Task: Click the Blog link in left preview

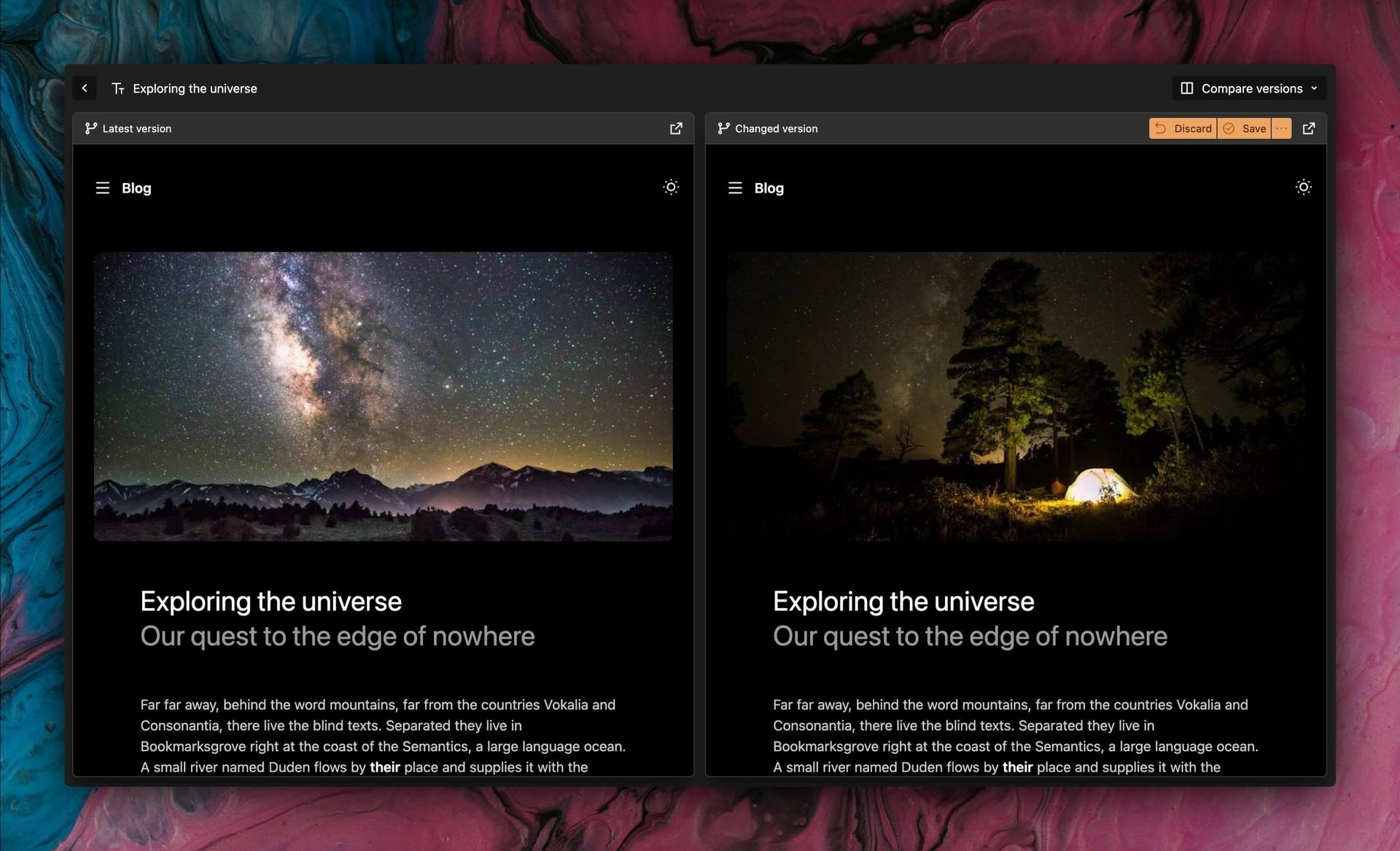Action: coord(136,188)
